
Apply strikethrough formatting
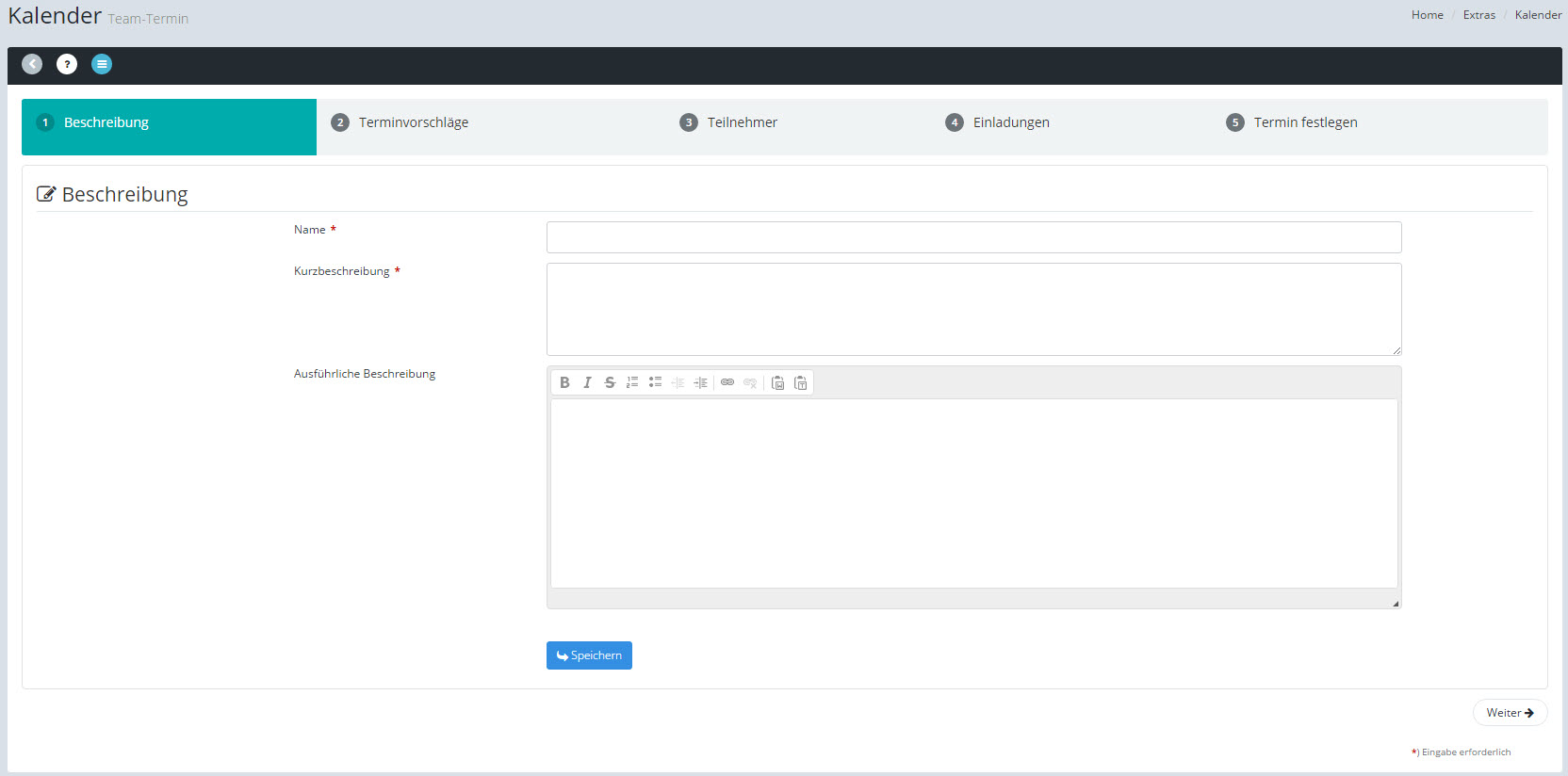click(x=610, y=382)
